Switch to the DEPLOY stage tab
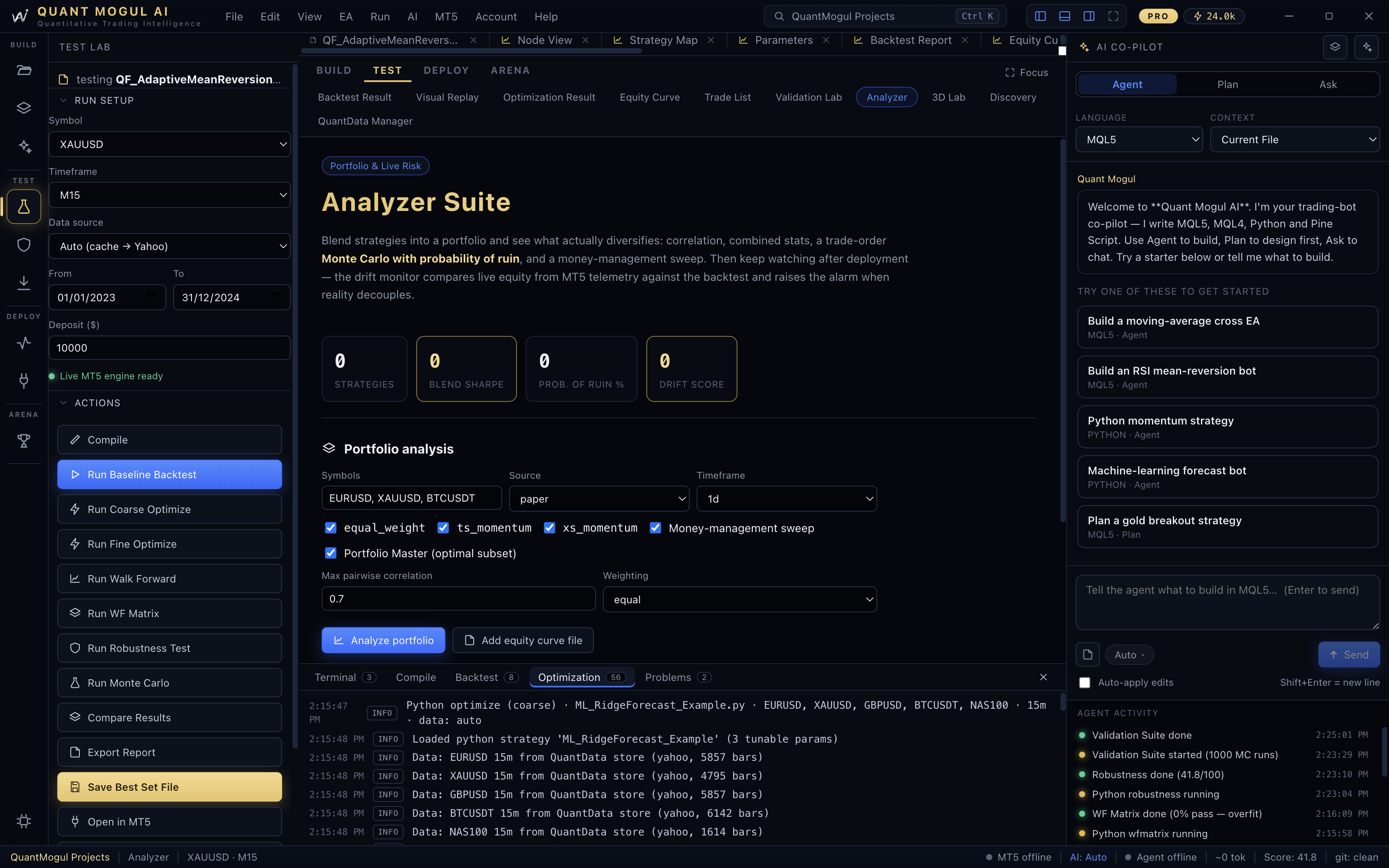The height and width of the screenshot is (868, 1389). click(446, 71)
